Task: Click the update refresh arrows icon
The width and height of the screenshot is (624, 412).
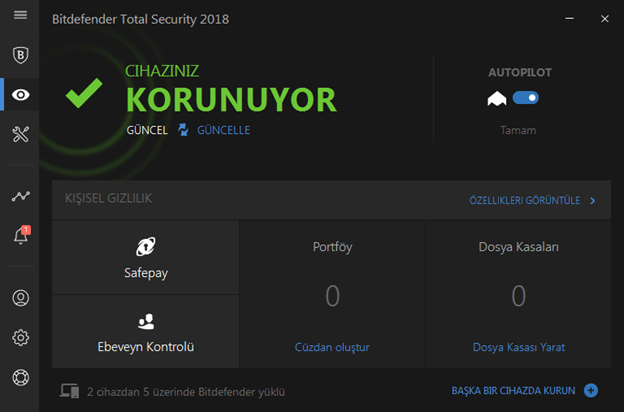Action: (x=183, y=130)
